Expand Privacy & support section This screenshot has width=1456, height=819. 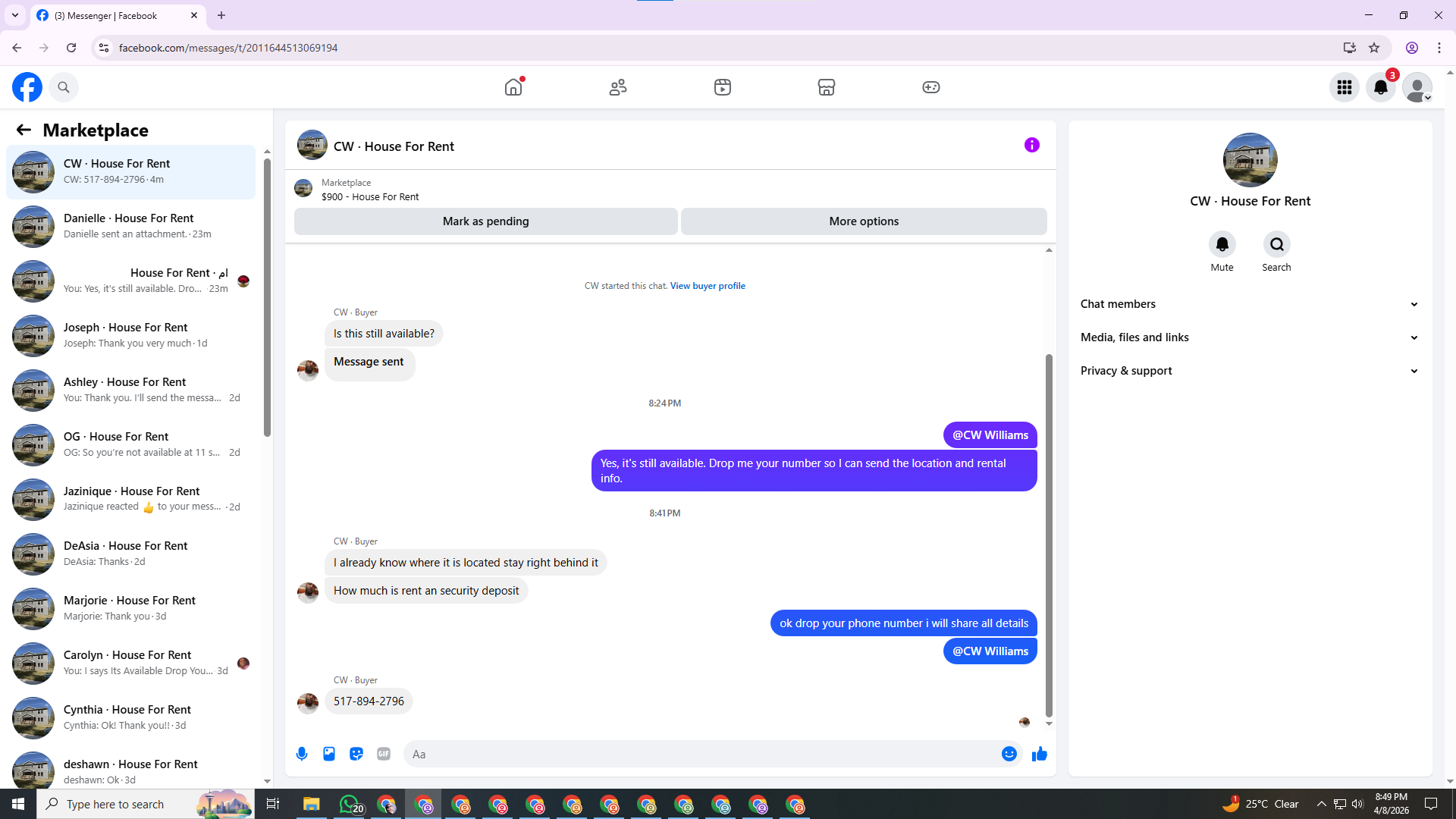[1250, 371]
